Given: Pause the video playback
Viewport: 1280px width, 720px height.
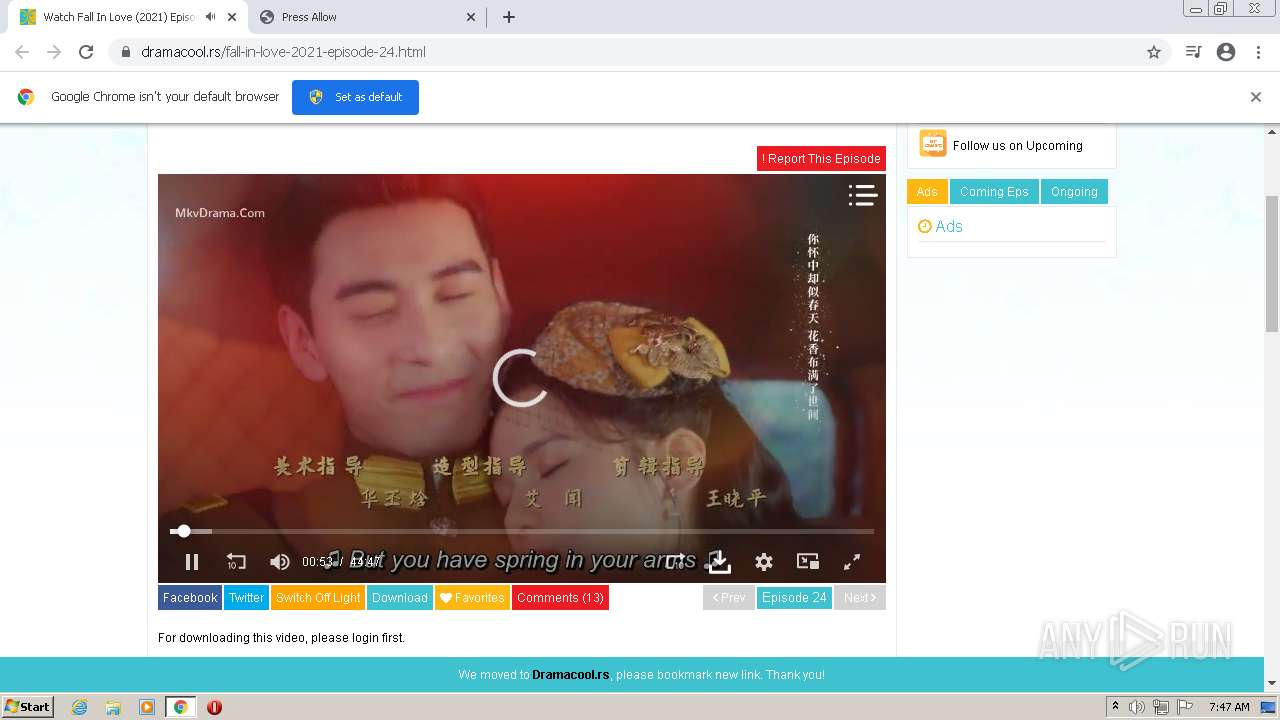Looking at the screenshot, I should pos(192,562).
